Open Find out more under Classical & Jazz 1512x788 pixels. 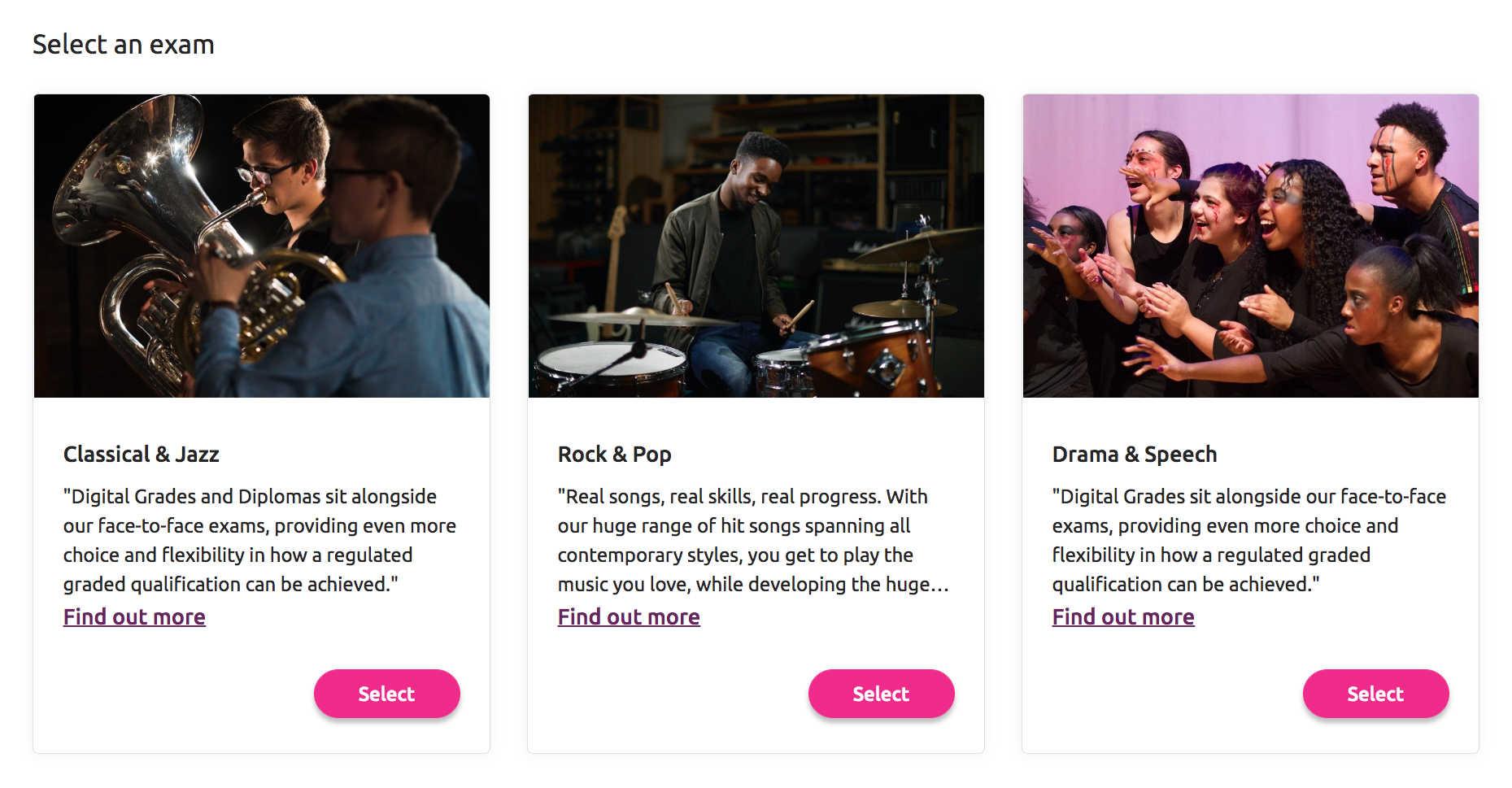click(134, 617)
